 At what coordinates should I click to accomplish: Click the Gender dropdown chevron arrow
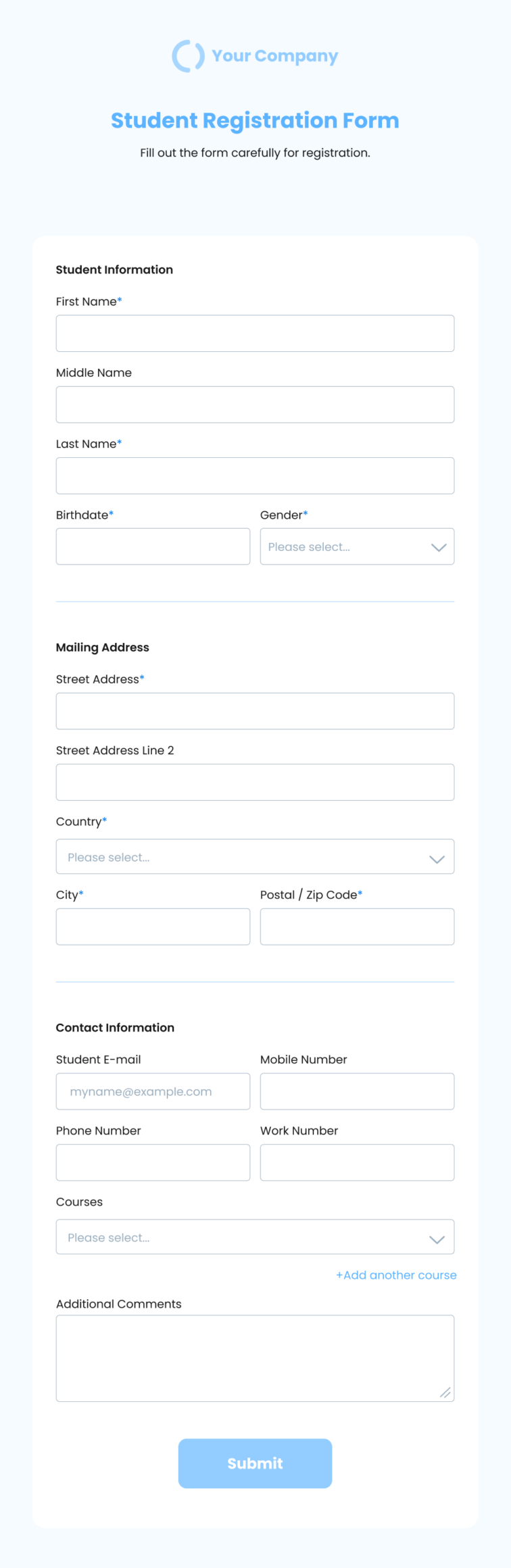tap(437, 547)
